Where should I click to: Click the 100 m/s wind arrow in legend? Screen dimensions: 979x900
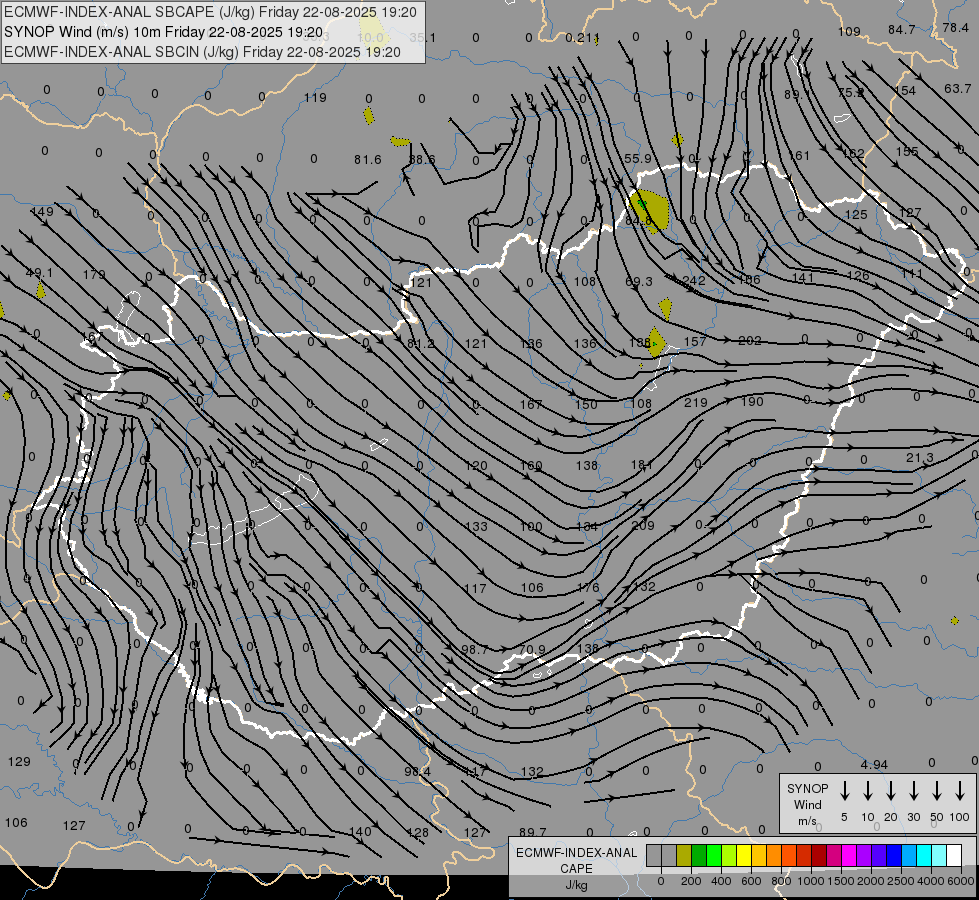point(960,791)
